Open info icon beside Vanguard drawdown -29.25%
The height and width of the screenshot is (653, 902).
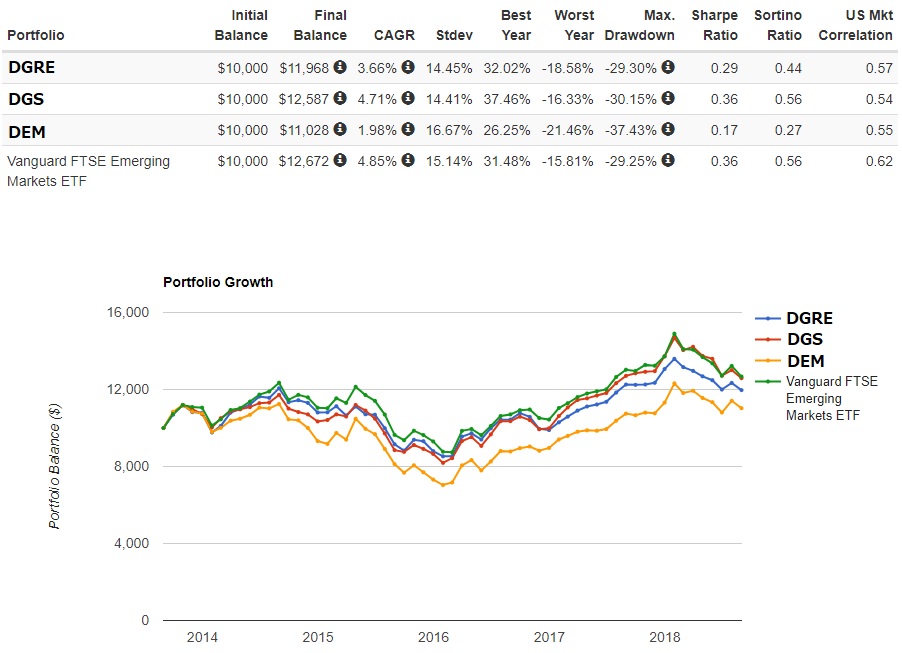click(x=668, y=161)
